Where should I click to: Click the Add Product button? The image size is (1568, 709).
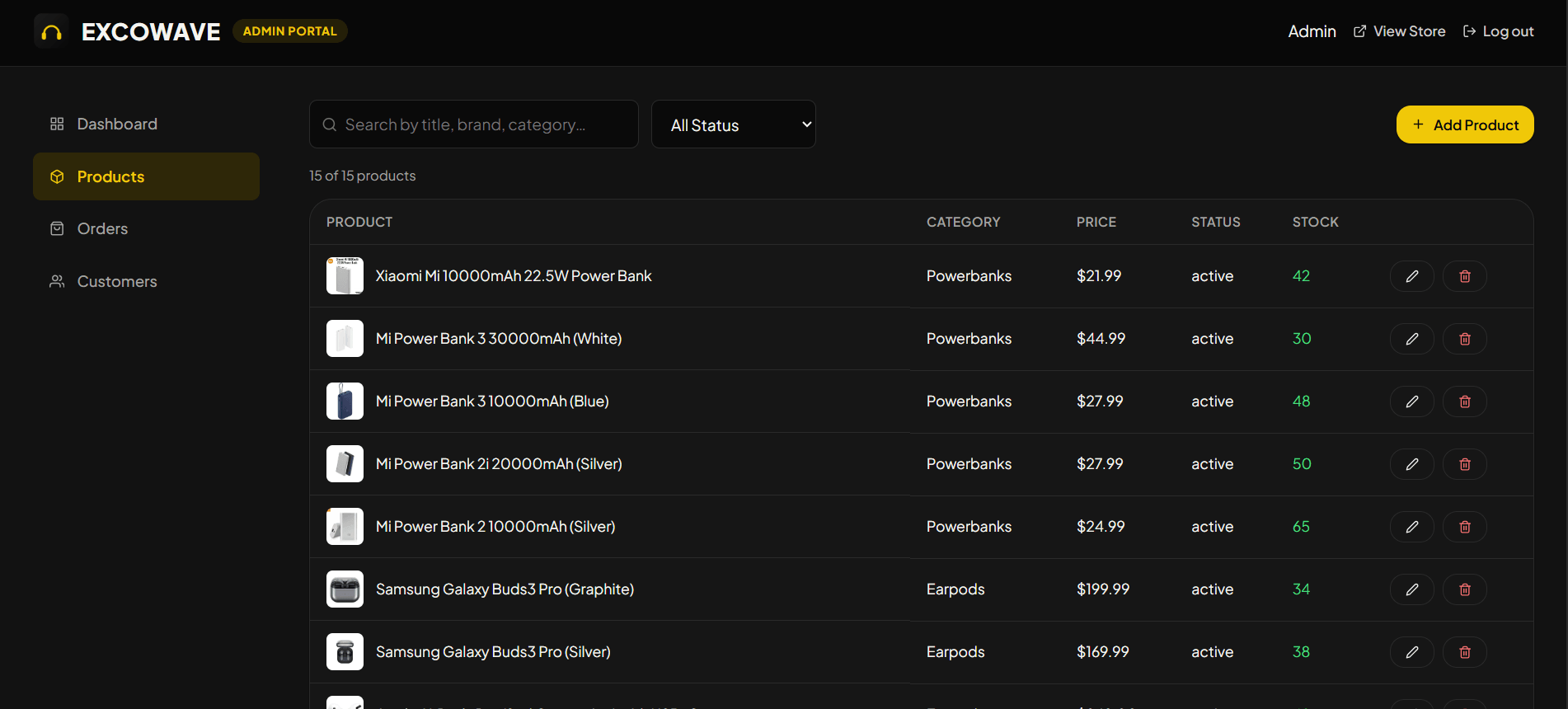(x=1464, y=124)
